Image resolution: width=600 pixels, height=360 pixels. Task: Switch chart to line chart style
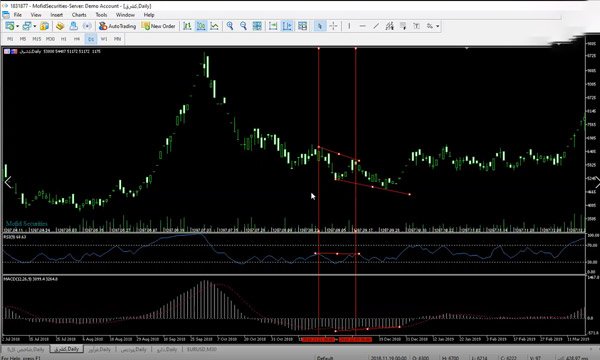[x=215, y=26]
